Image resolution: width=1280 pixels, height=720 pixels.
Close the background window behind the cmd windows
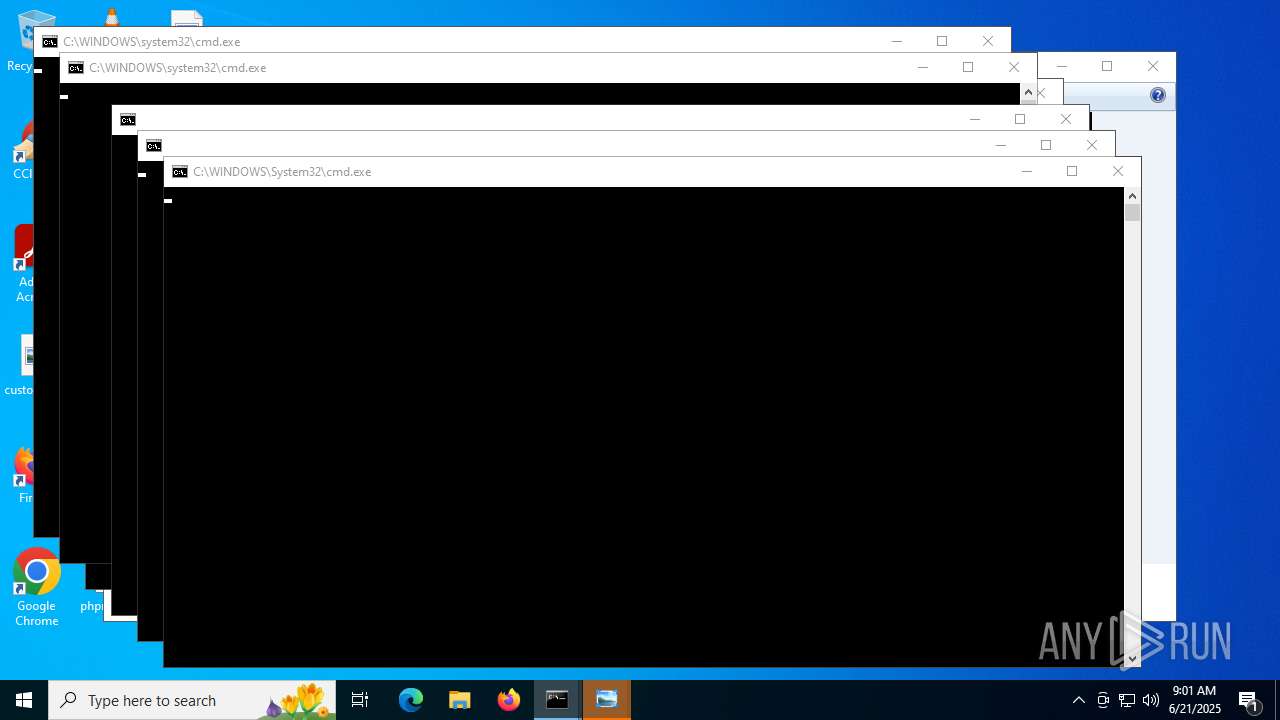[x=1153, y=66]
